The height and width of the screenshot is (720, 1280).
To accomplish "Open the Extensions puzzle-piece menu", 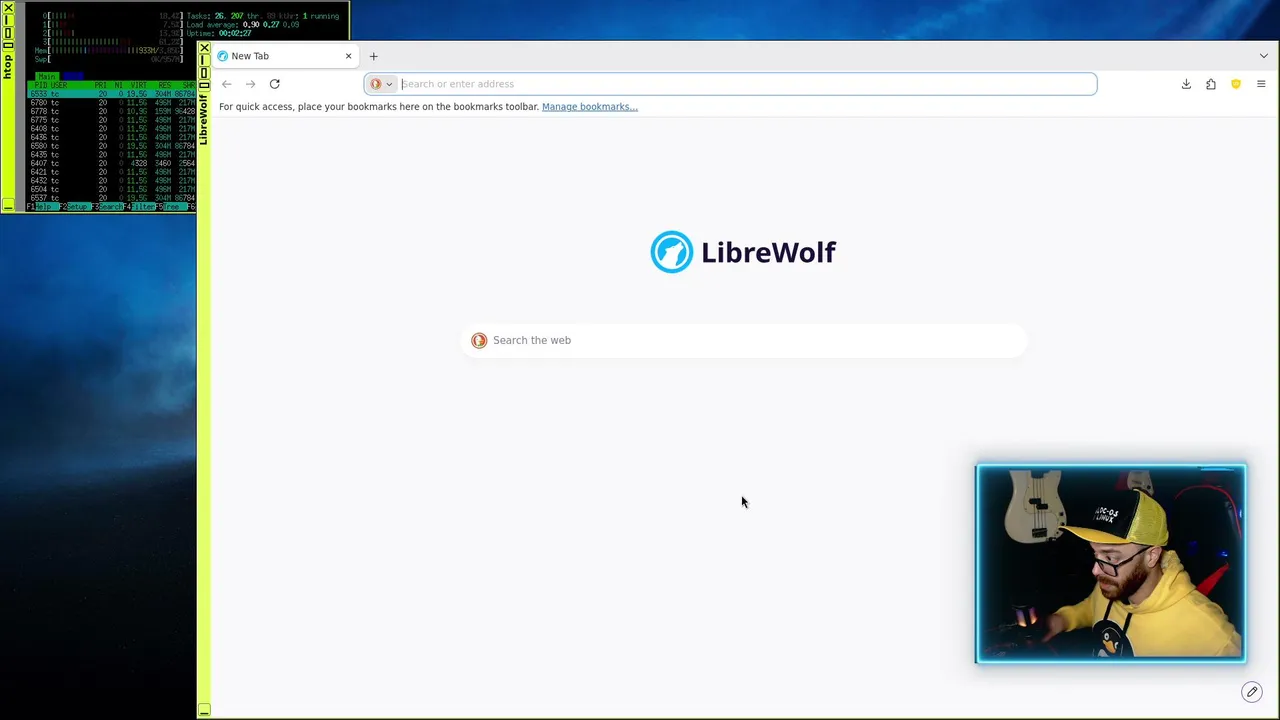I will pyautogui.click(x=1211, y=84).
